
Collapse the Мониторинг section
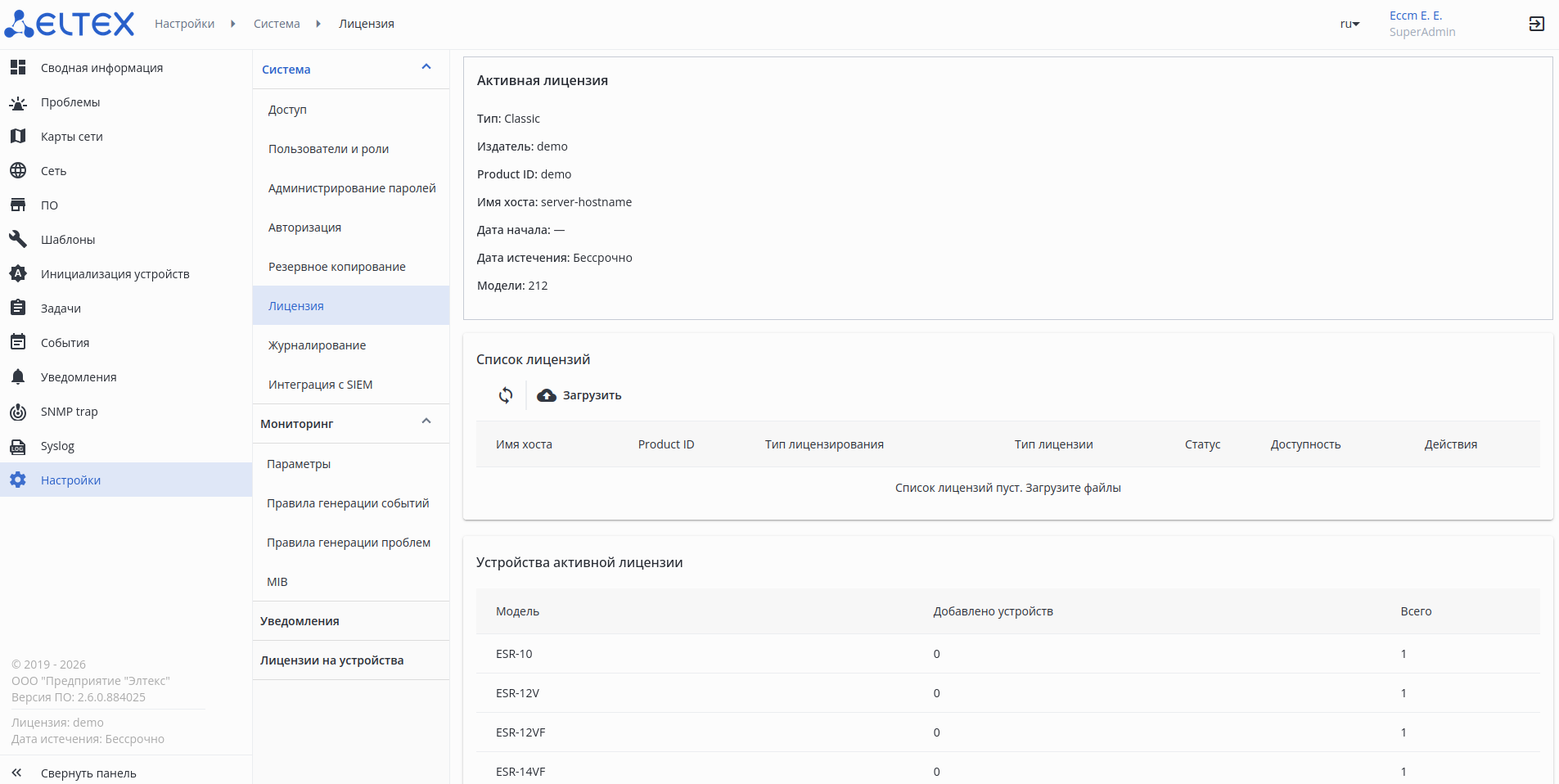point(426,421)
